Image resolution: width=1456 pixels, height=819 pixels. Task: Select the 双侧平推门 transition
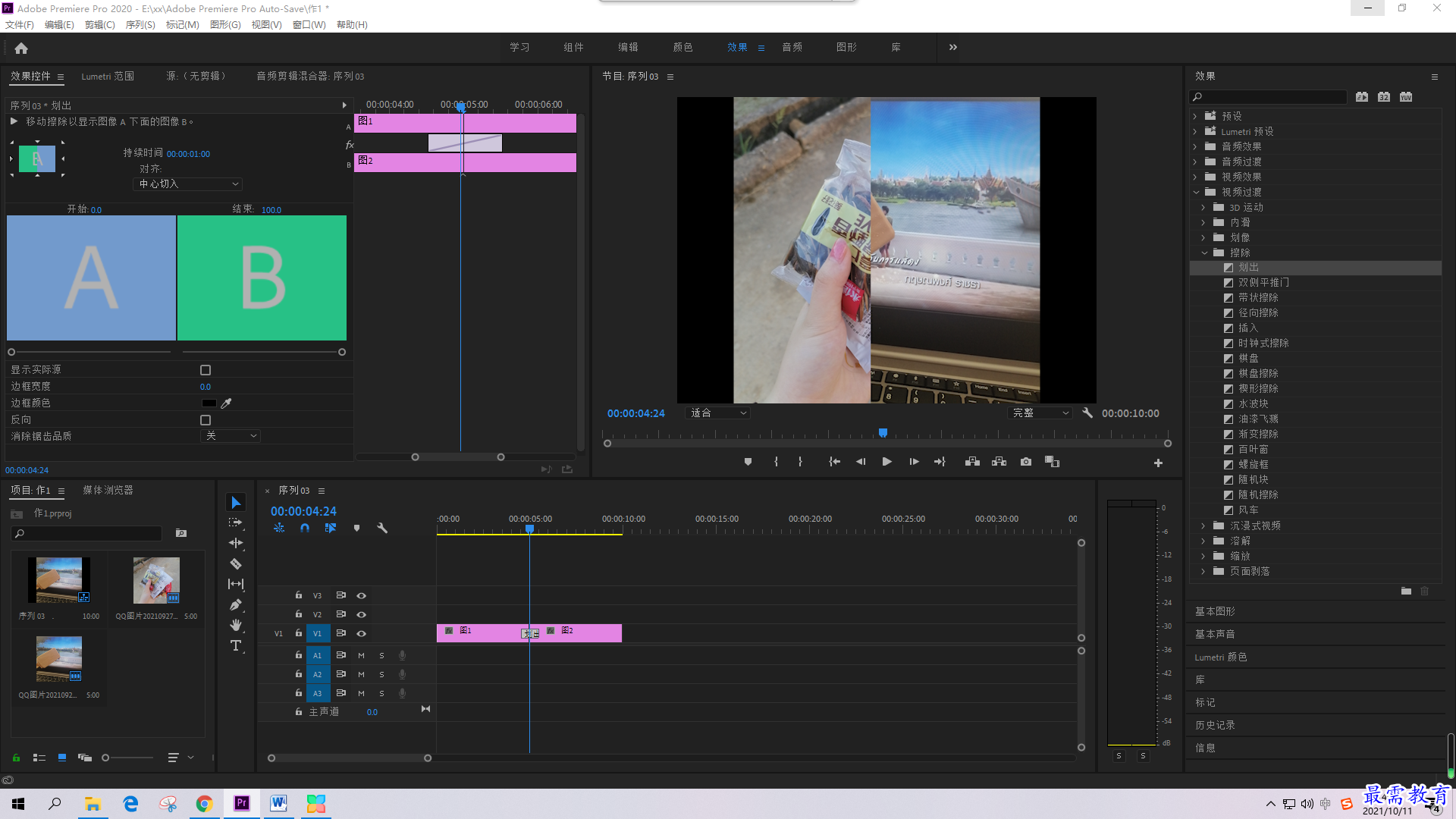point(1263,283)
